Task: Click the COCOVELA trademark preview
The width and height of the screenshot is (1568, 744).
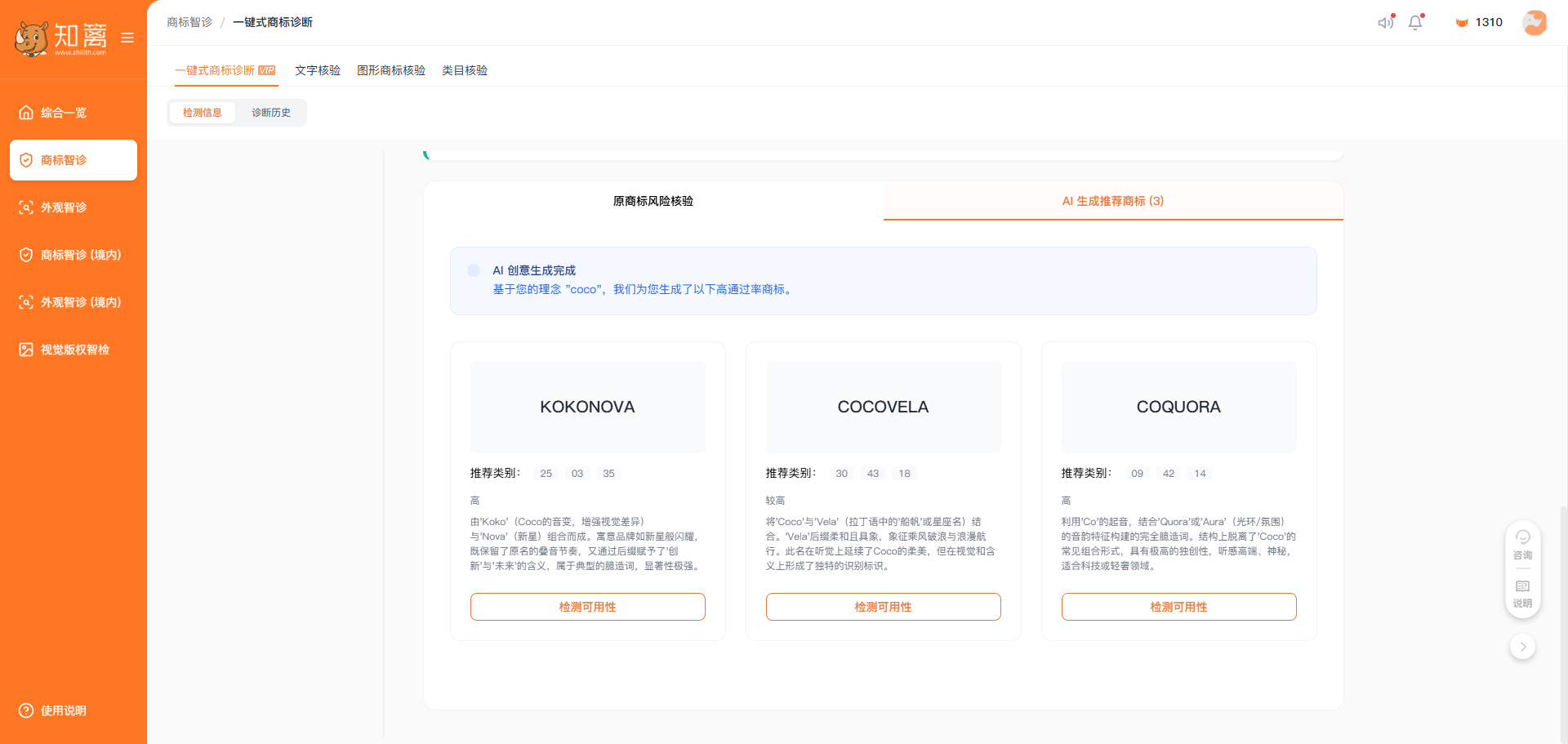Action: (x=884, y=407)
